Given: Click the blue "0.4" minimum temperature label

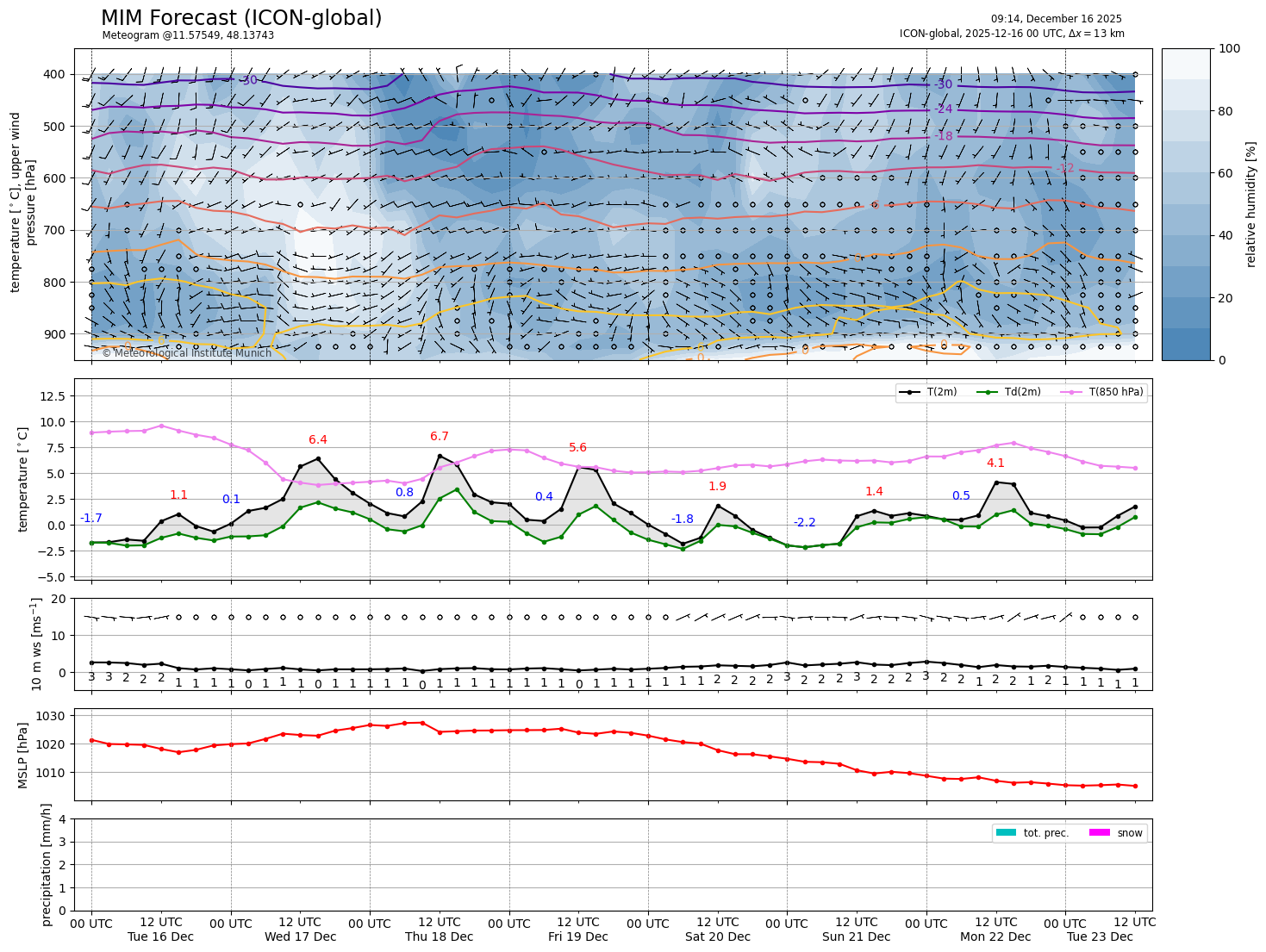Looking at the screenshot, I should (x=544, y=497).
